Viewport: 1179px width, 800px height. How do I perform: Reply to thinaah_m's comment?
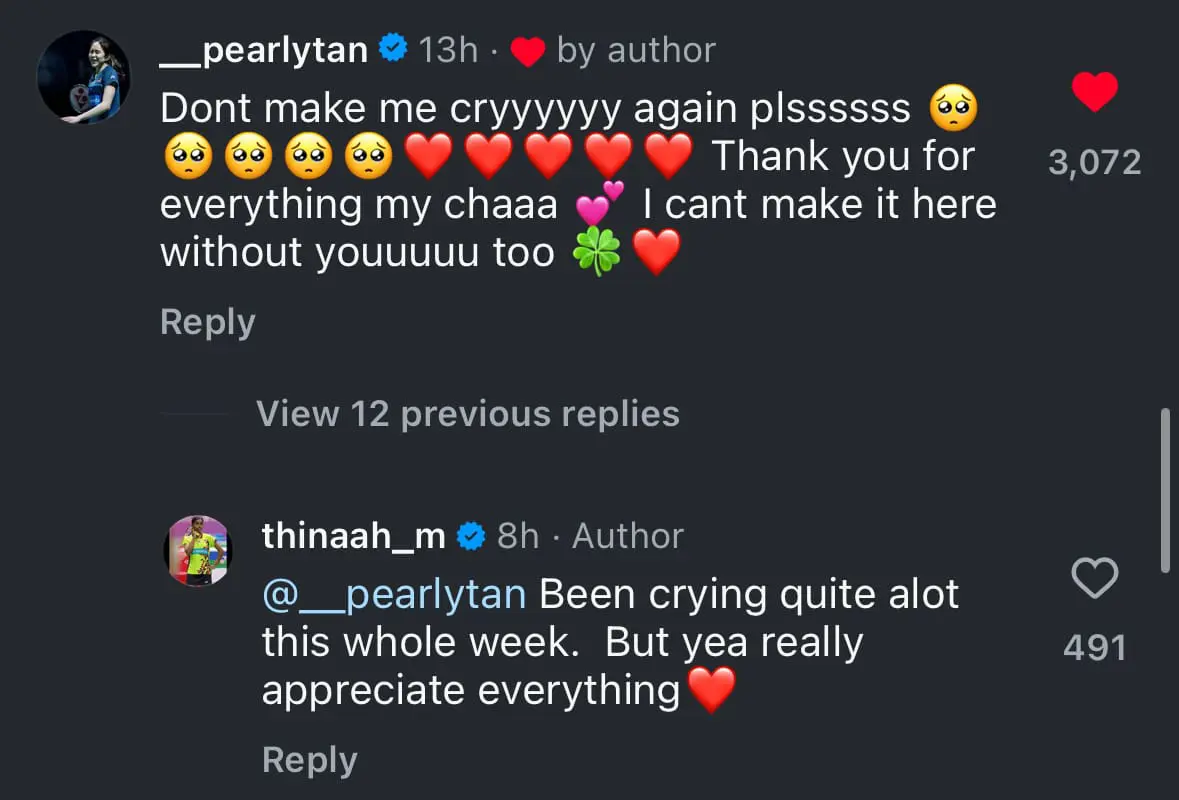(309, 761)
